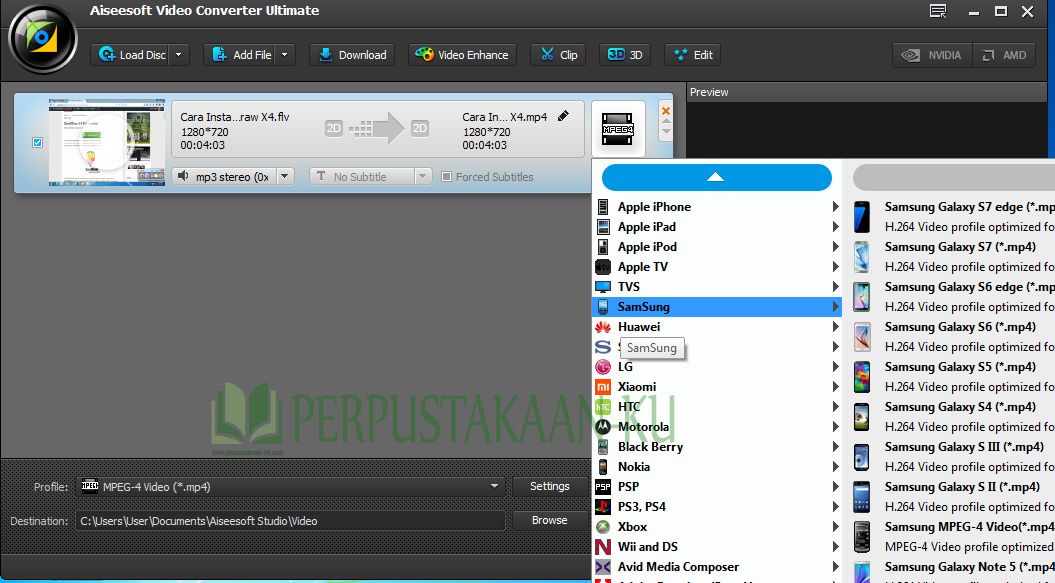Expand the Load Disc dropdown arrow

tap(179, 55)
